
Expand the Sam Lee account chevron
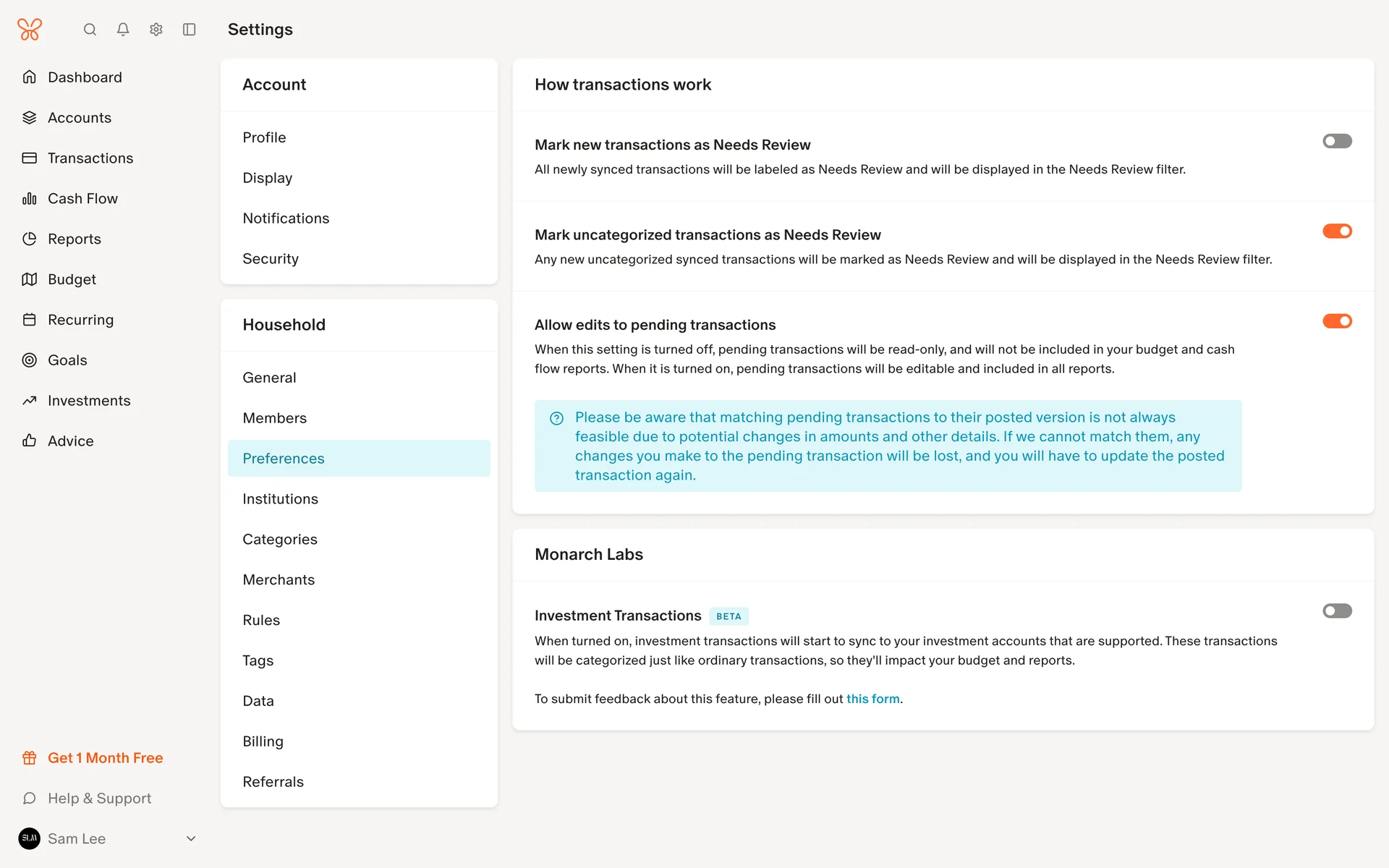tap(191, 839)
